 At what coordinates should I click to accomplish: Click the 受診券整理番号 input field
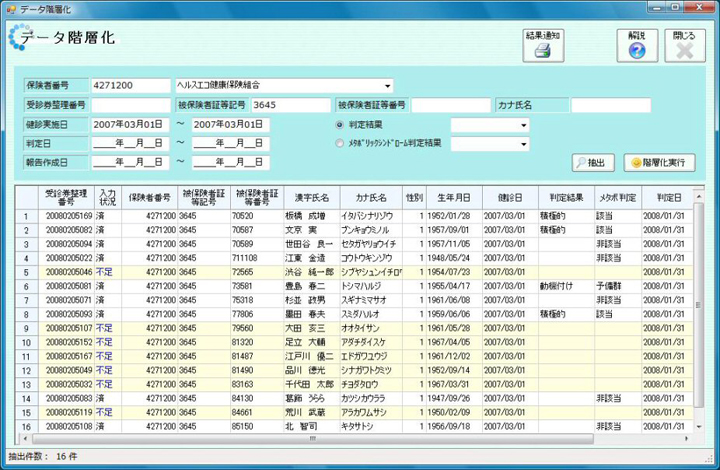coord(130,105)
